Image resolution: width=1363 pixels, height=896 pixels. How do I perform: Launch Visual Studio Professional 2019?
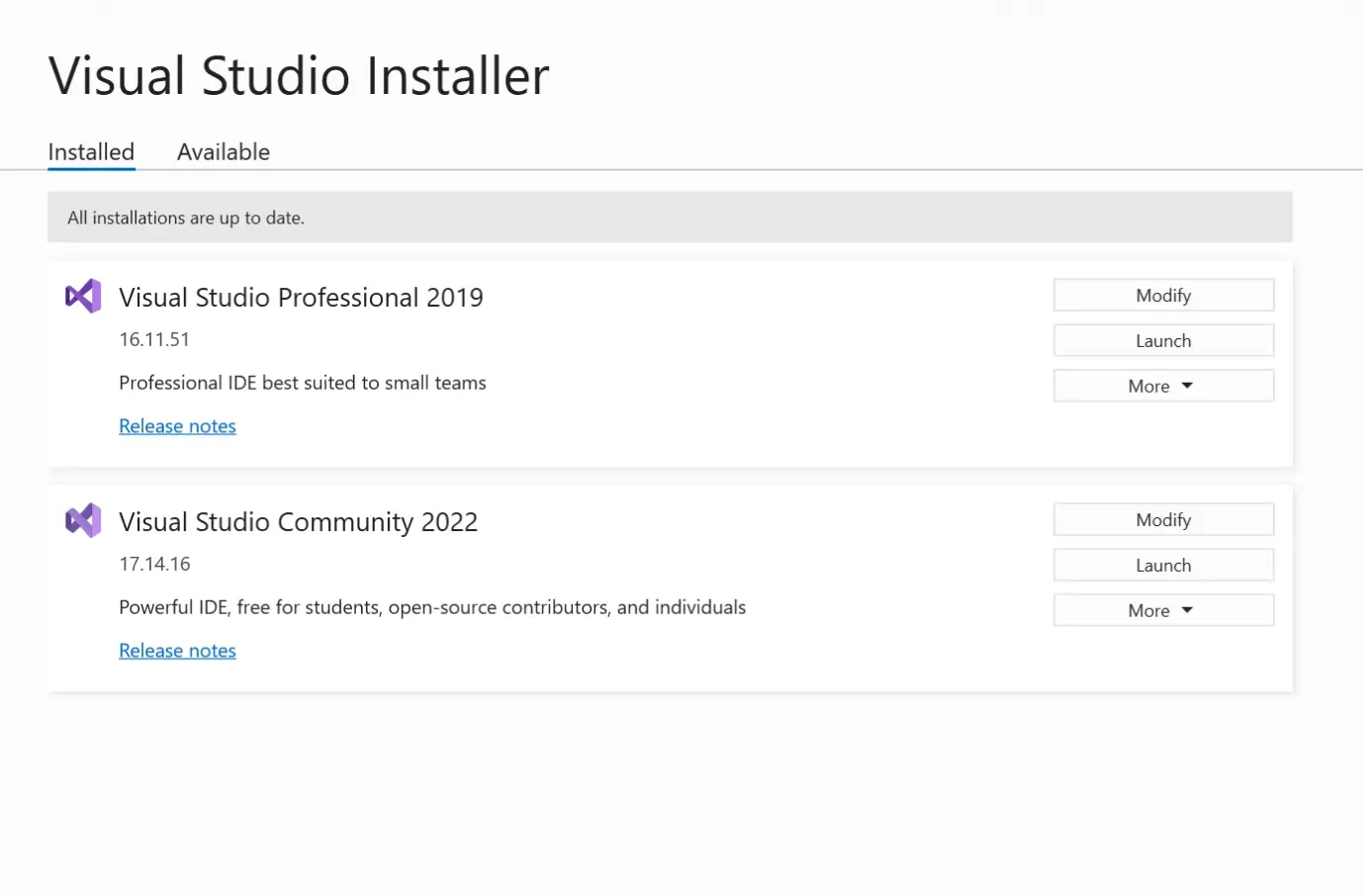pyautogui.click(x=1163, y=341)
